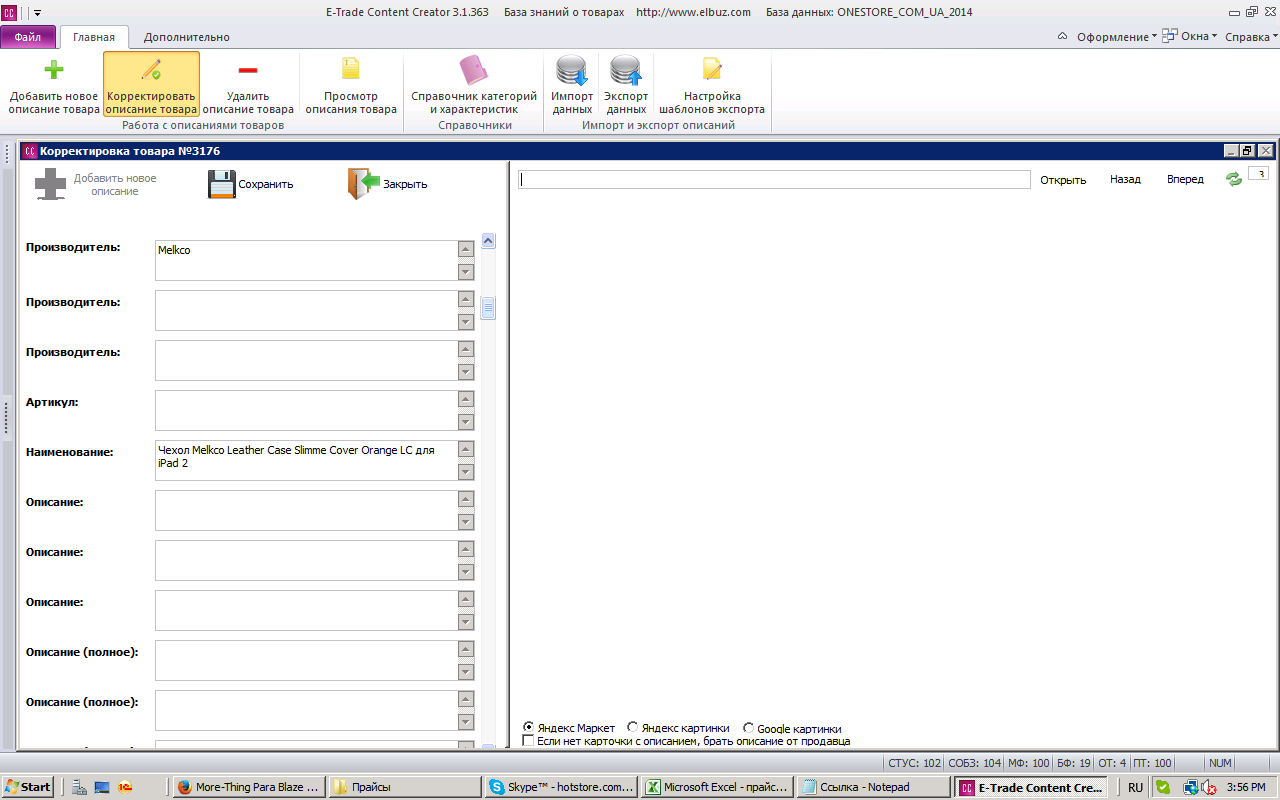Click Удалить описание товара minus icon
The height and width of the screenshot is (800, 1280).
248,70
